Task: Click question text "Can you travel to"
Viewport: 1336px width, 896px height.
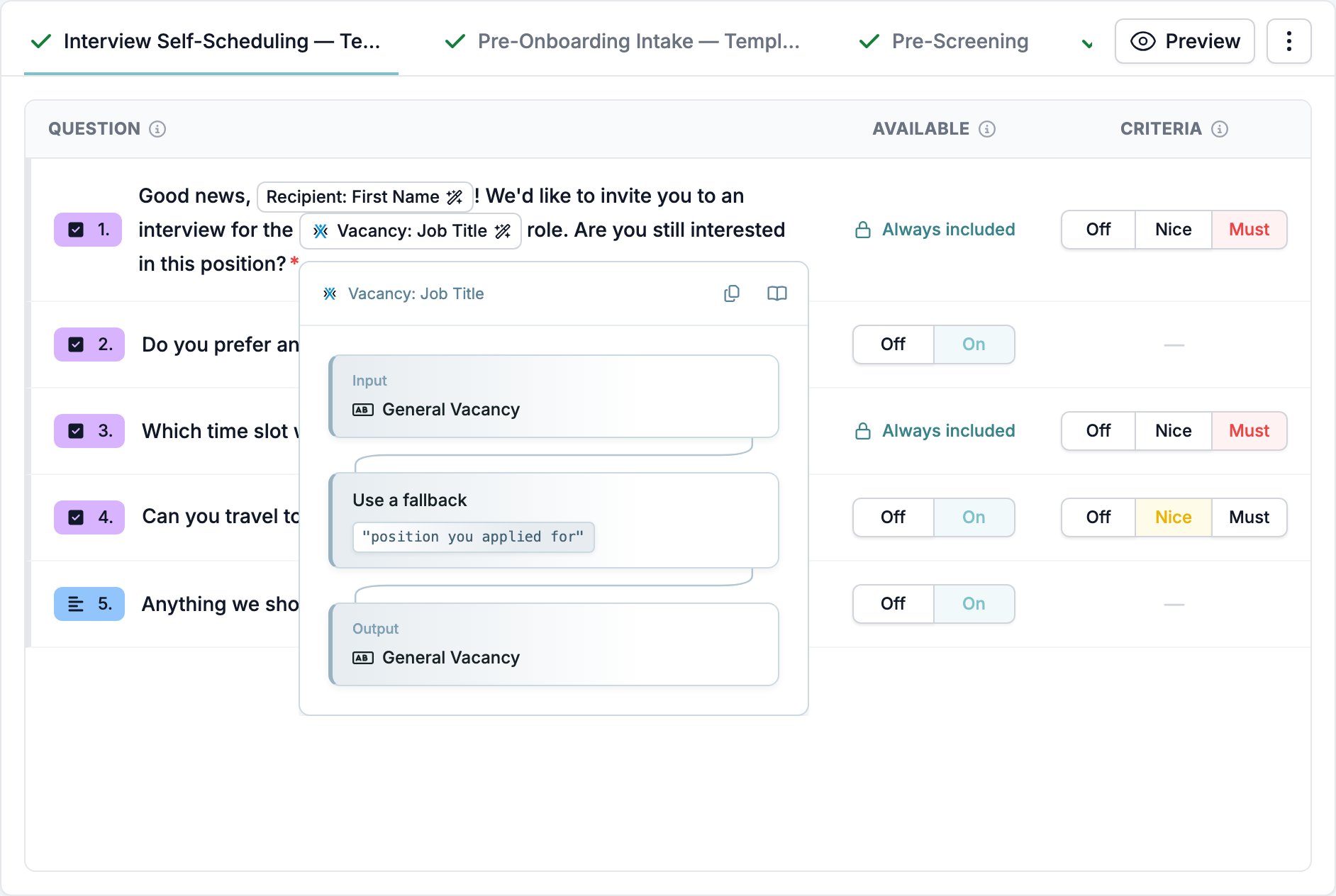Action: pos(221,517)
